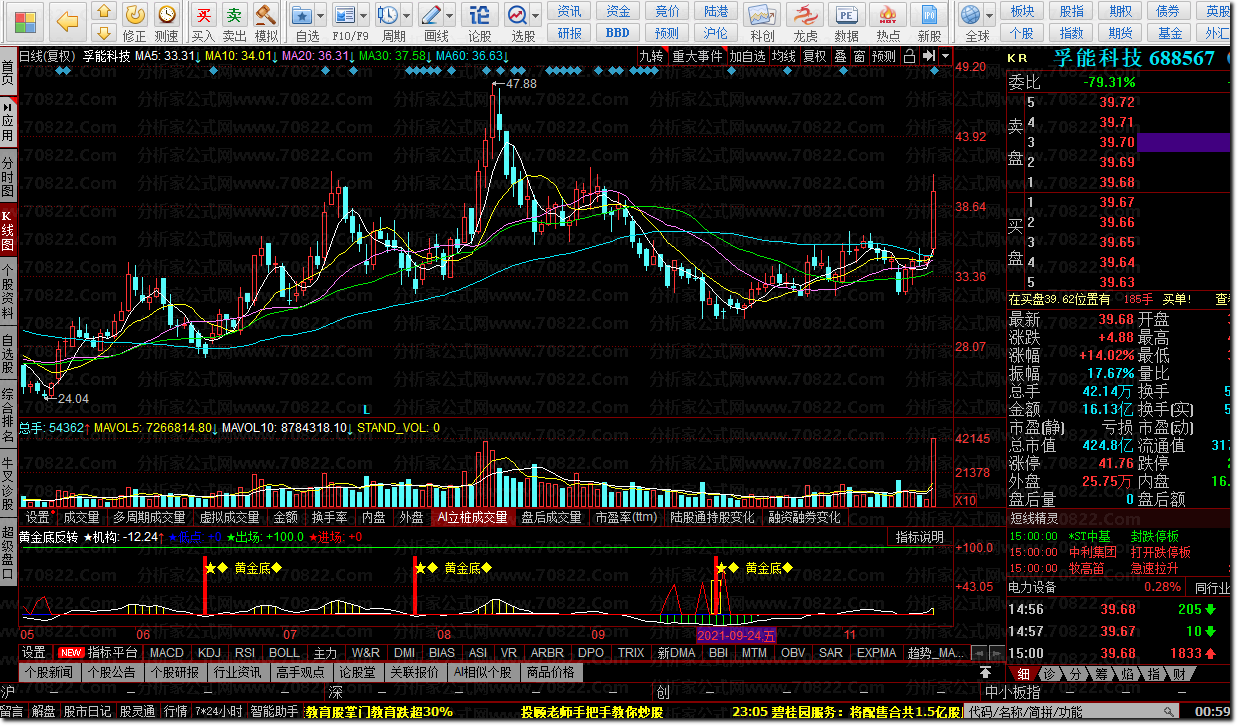Screen dimensions: 1239x726
Task: Click the 指标说明 indicator description button
Action: (920, 537)
